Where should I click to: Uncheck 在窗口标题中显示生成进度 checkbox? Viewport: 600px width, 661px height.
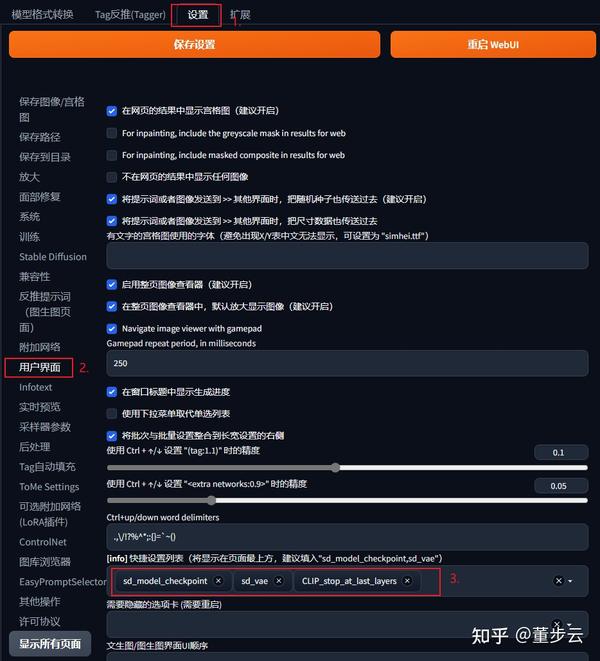112,392
